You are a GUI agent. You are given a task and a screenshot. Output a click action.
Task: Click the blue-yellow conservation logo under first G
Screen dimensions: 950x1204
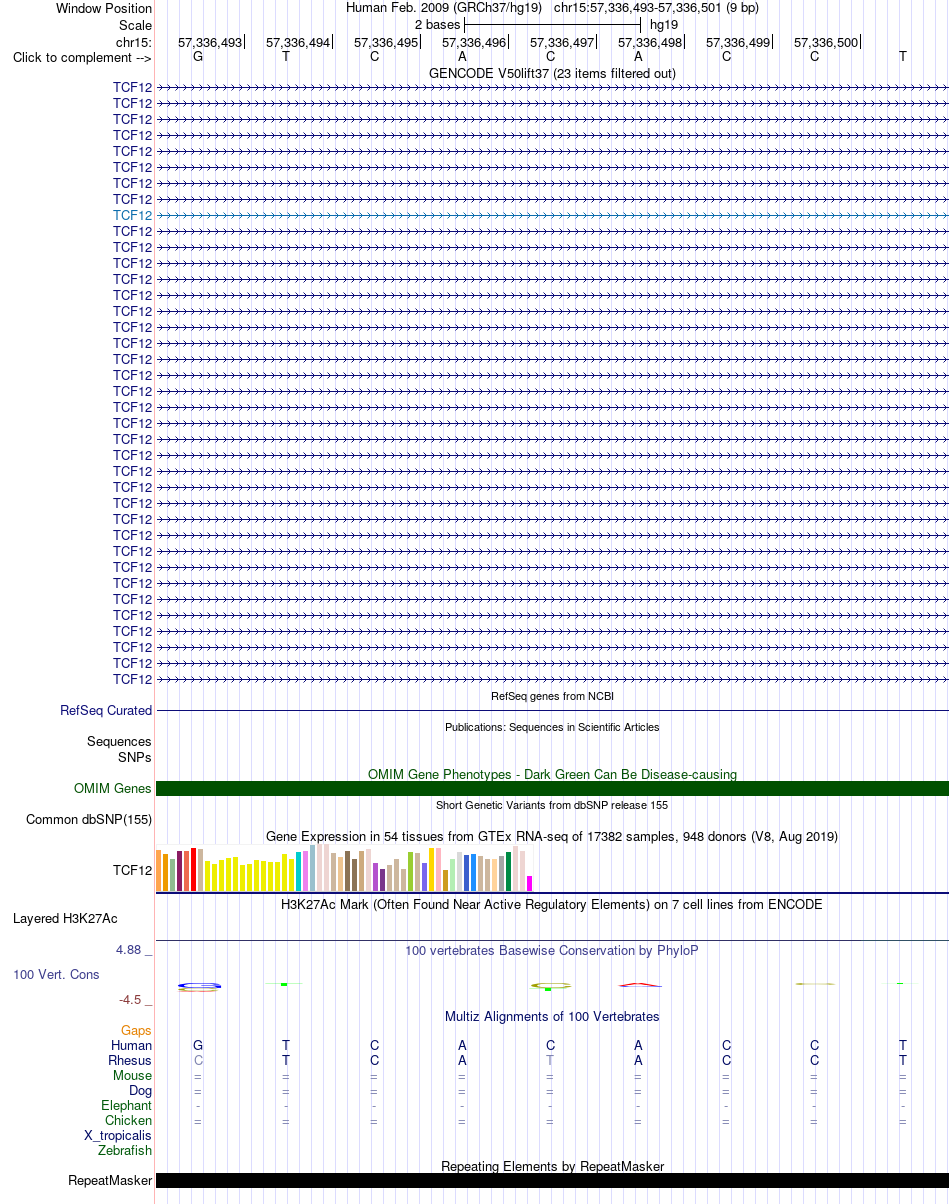coord(199,987)
